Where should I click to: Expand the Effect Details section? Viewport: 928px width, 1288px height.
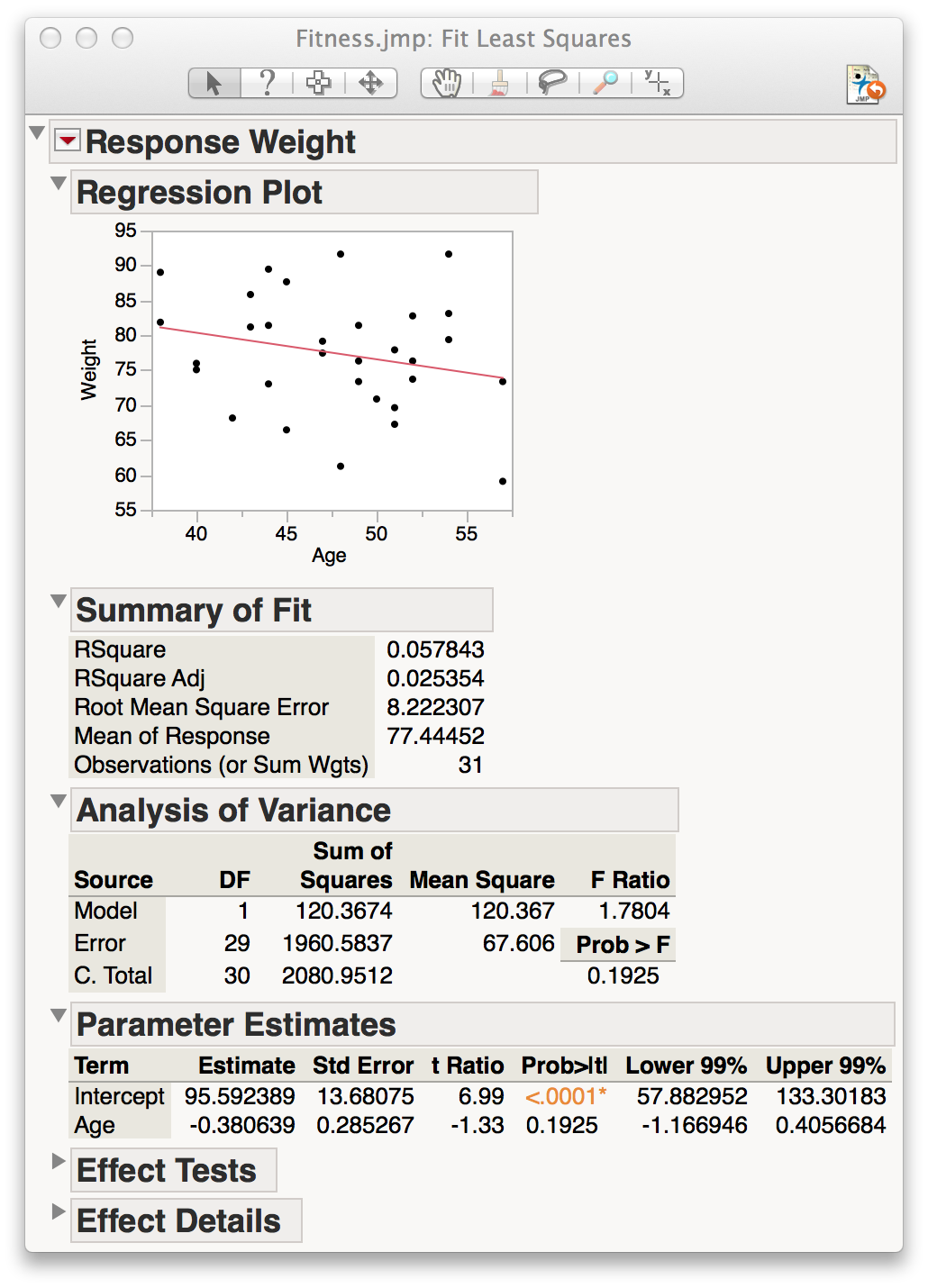[x=59, y=1211]
